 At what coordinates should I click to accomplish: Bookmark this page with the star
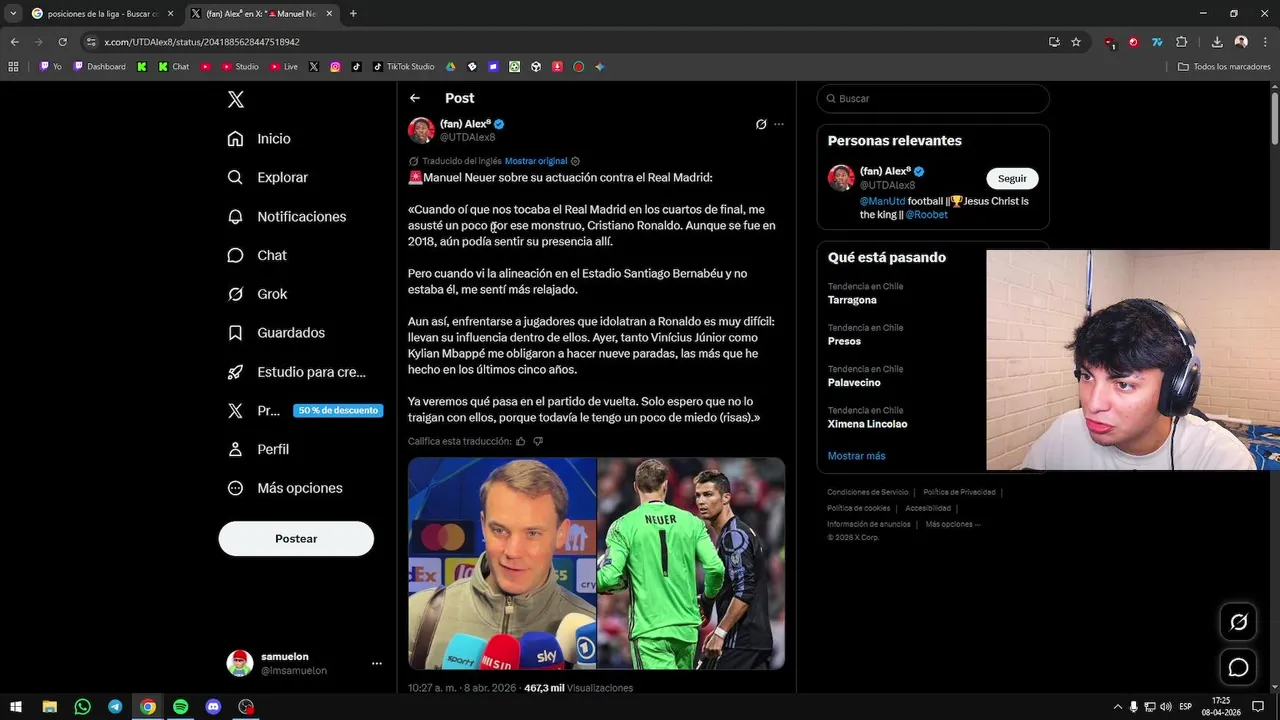tap(1076, 42)
